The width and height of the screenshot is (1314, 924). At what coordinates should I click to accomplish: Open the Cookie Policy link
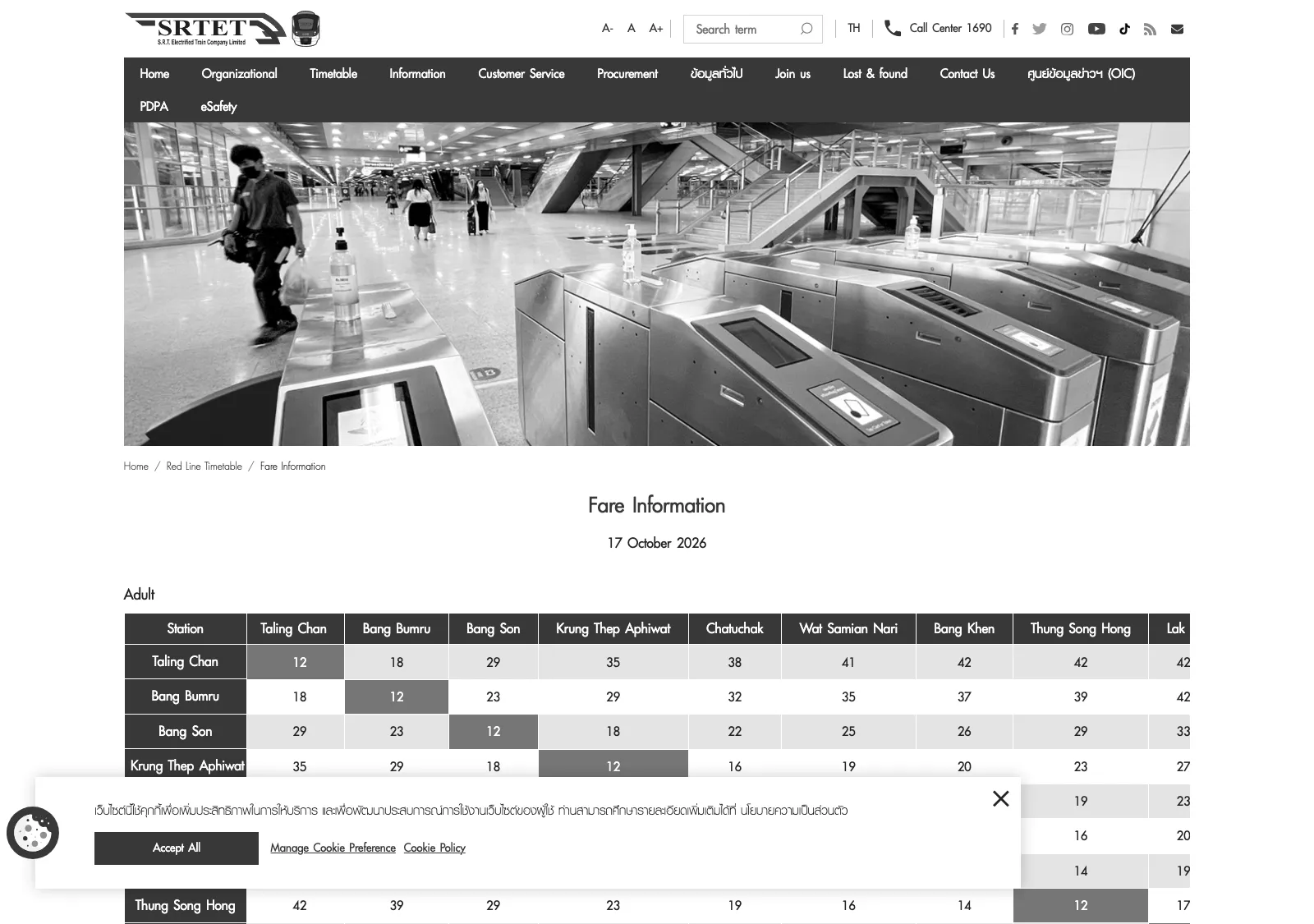434,848
